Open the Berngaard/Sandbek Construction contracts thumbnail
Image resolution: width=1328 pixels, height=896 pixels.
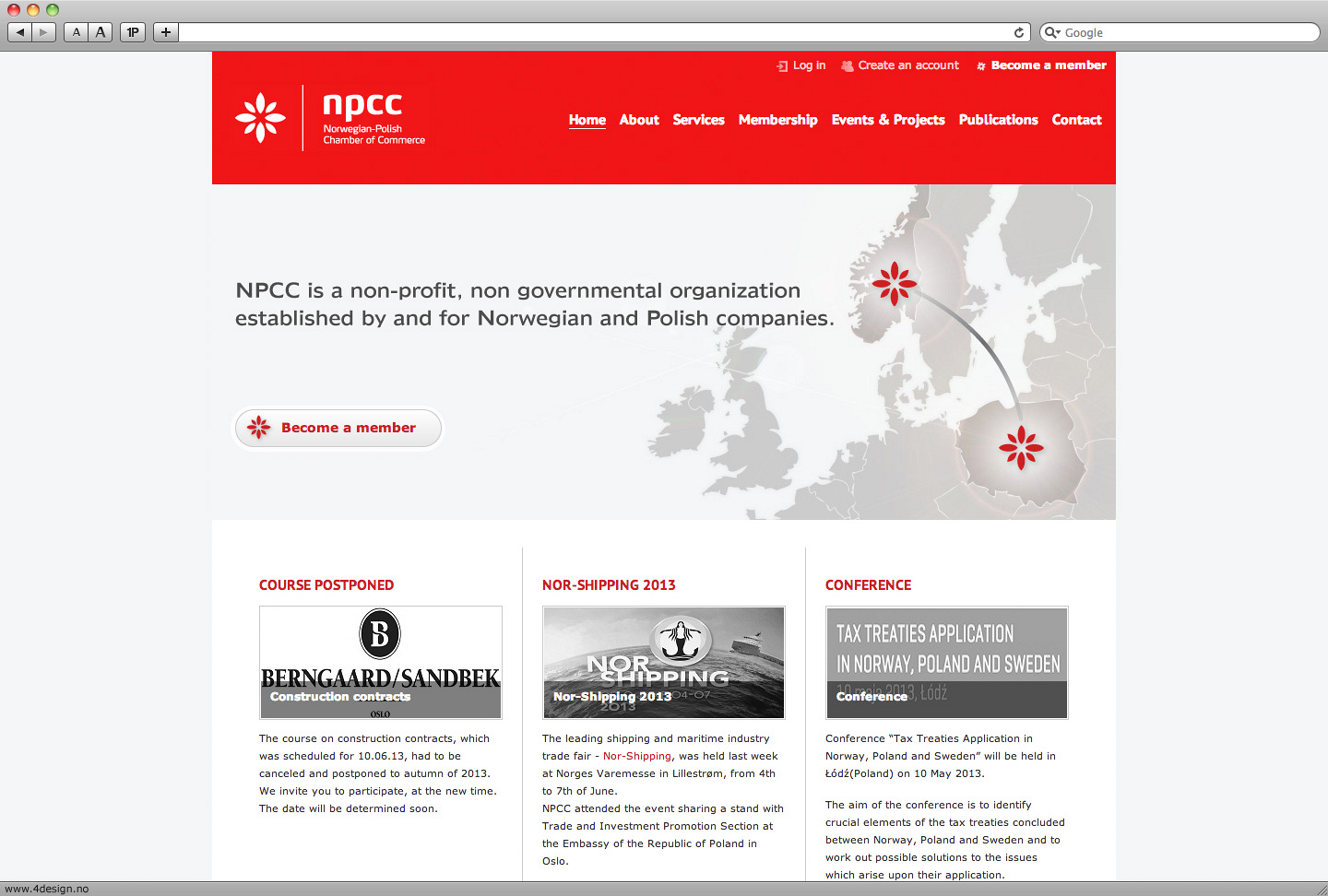coord(381,663)
